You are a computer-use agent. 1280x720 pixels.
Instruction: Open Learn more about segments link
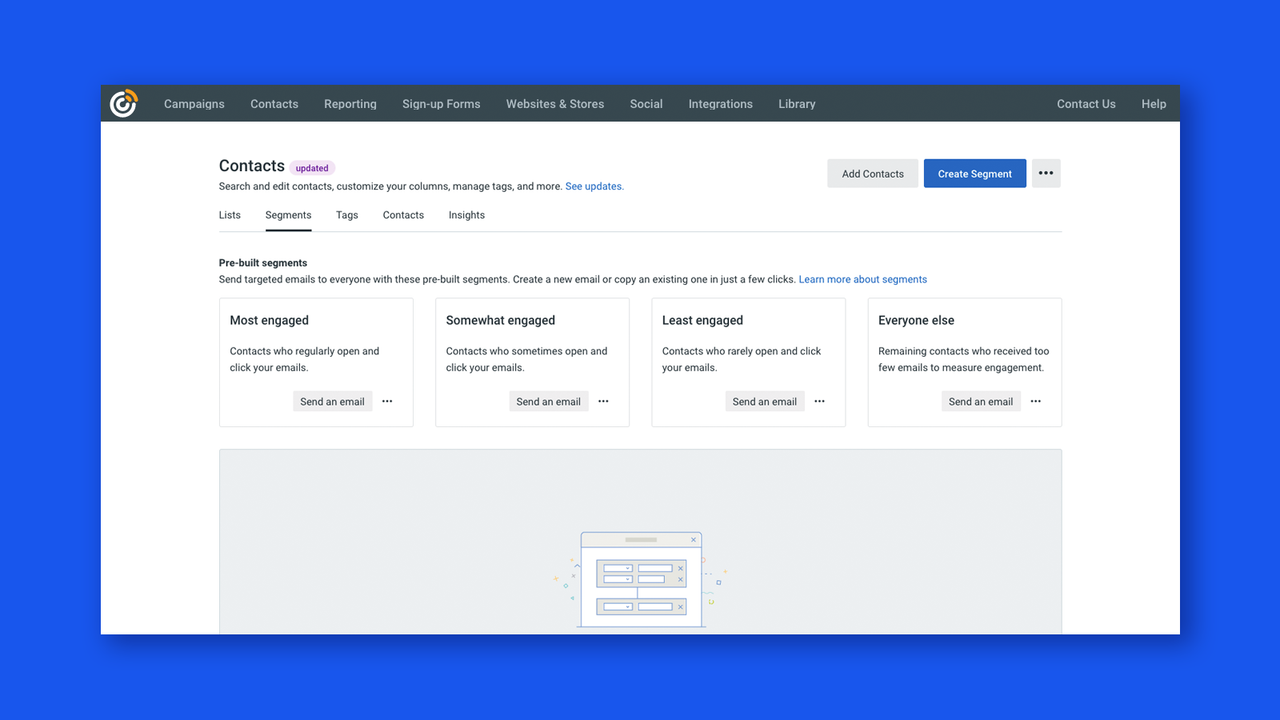[863, 279]
